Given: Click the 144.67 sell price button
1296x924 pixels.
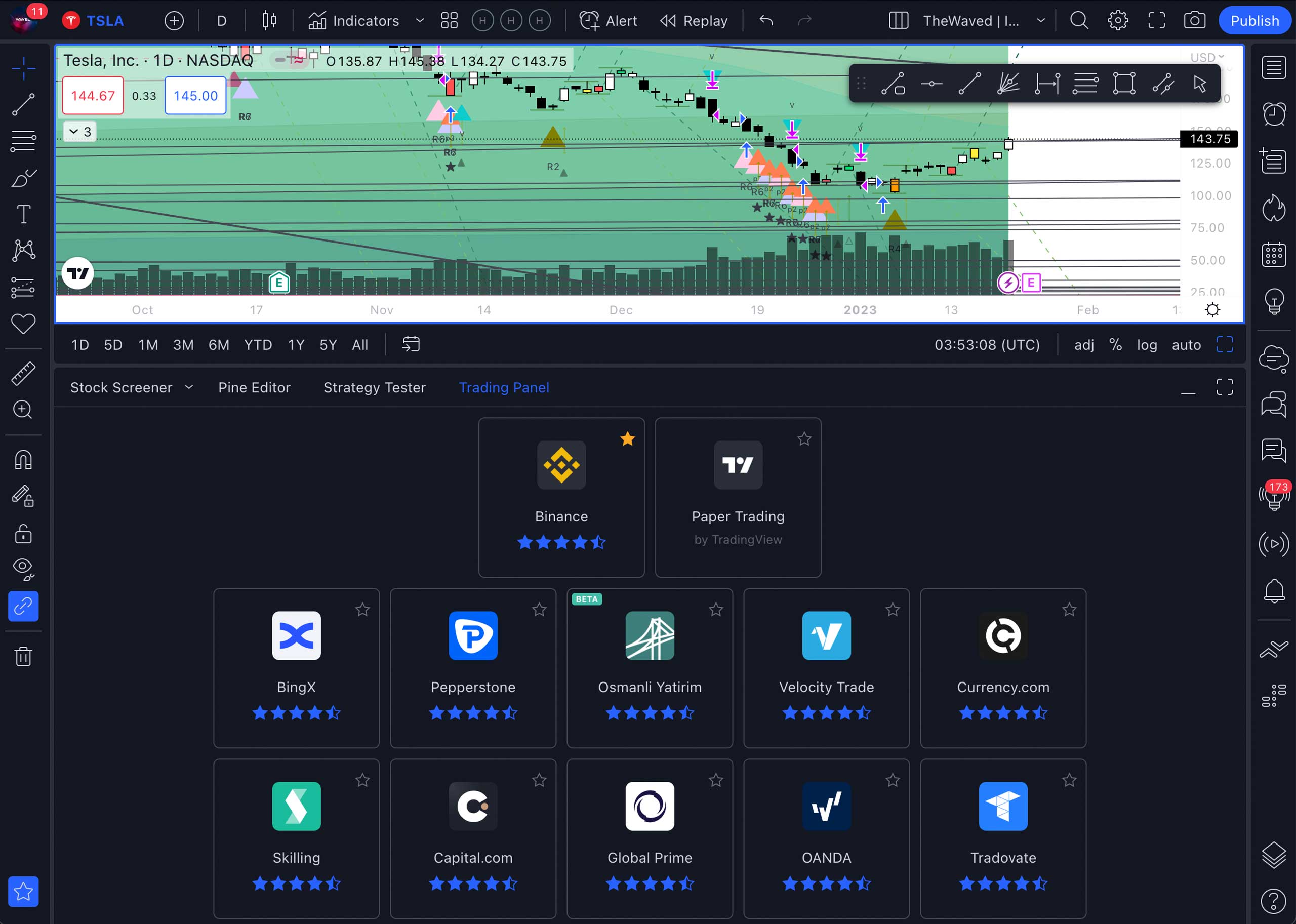Looking at the screenshot, I should click(x=93, y=96).
